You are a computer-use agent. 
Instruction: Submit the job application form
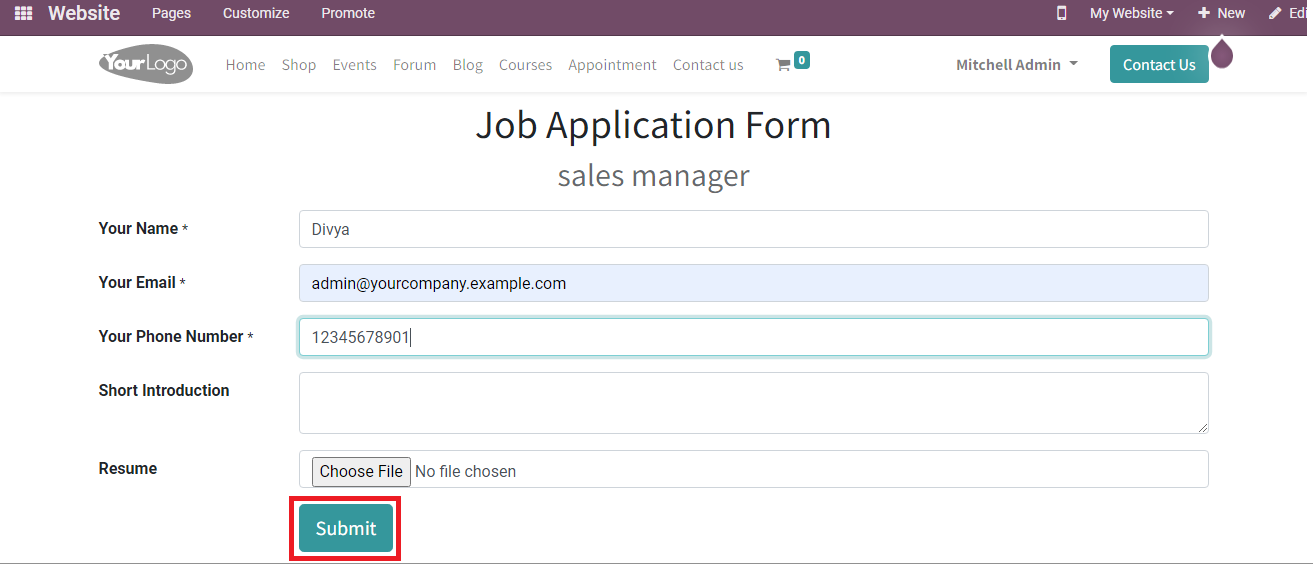[346, 528]
